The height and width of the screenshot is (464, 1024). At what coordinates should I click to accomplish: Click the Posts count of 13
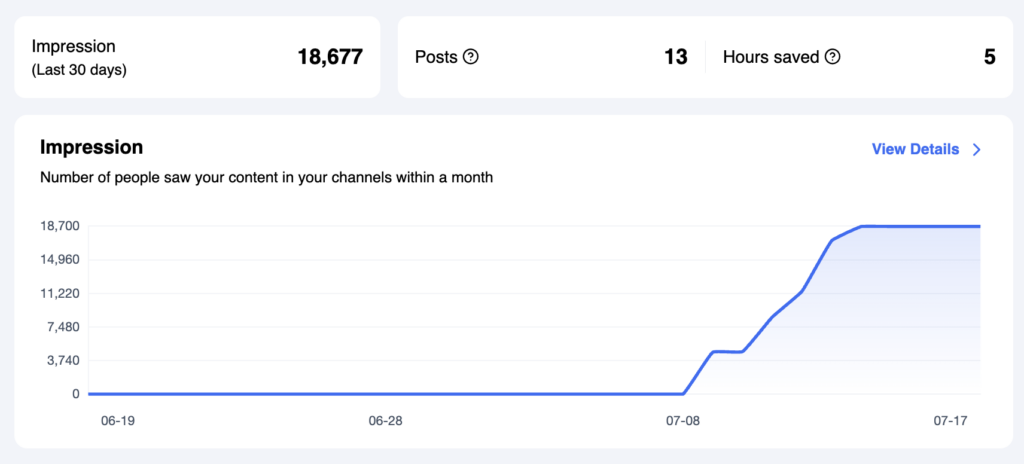pyautogui.click(x=676, y=57)
